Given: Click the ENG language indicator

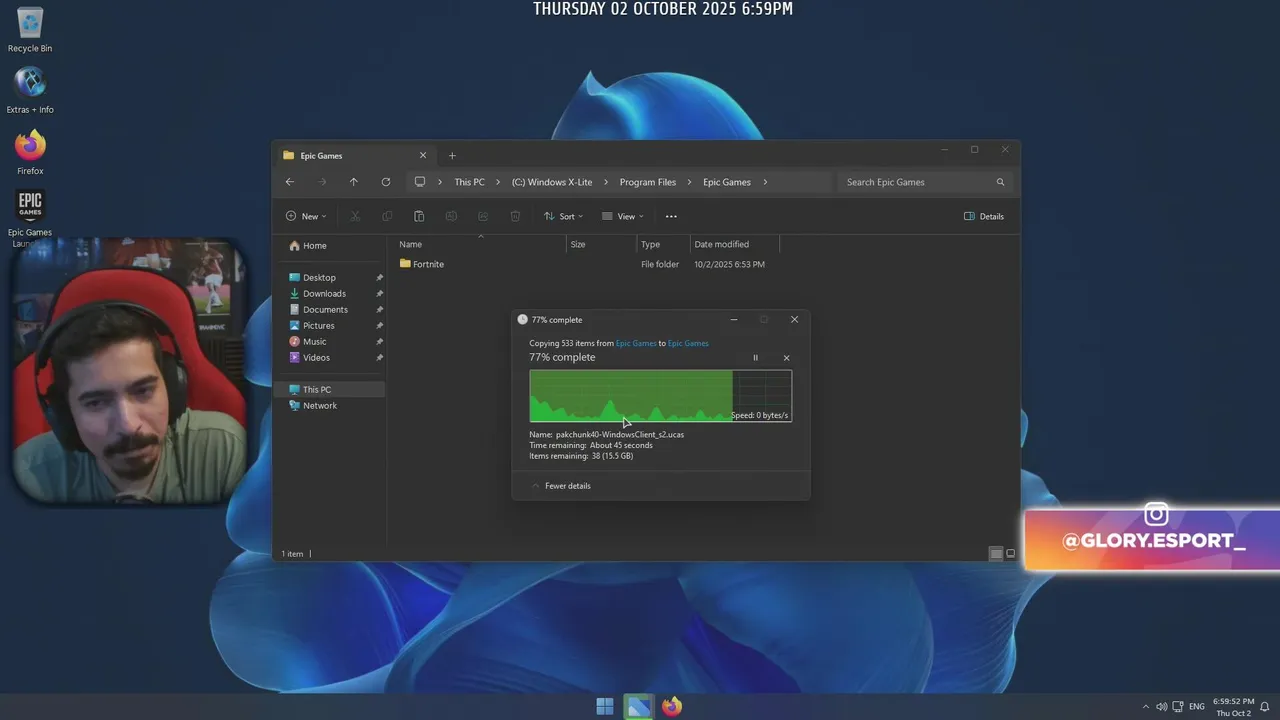Looking at the screenshot, I should click(x=1196, y=707).
